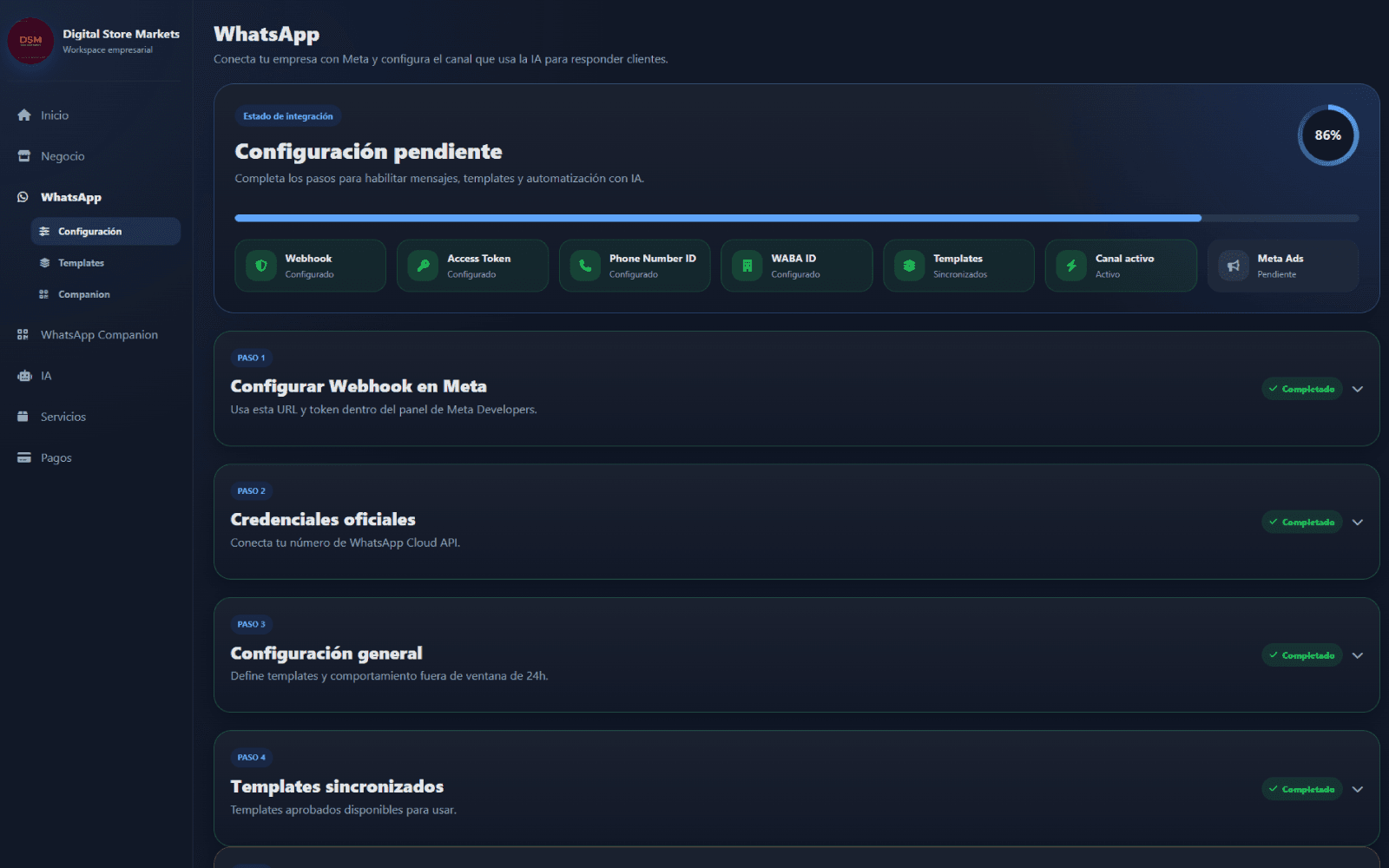This screenshot has width=1389, height=868.
Task: Expand the Credenciales oficiales chevron
Action: [x=1358, y=523]
